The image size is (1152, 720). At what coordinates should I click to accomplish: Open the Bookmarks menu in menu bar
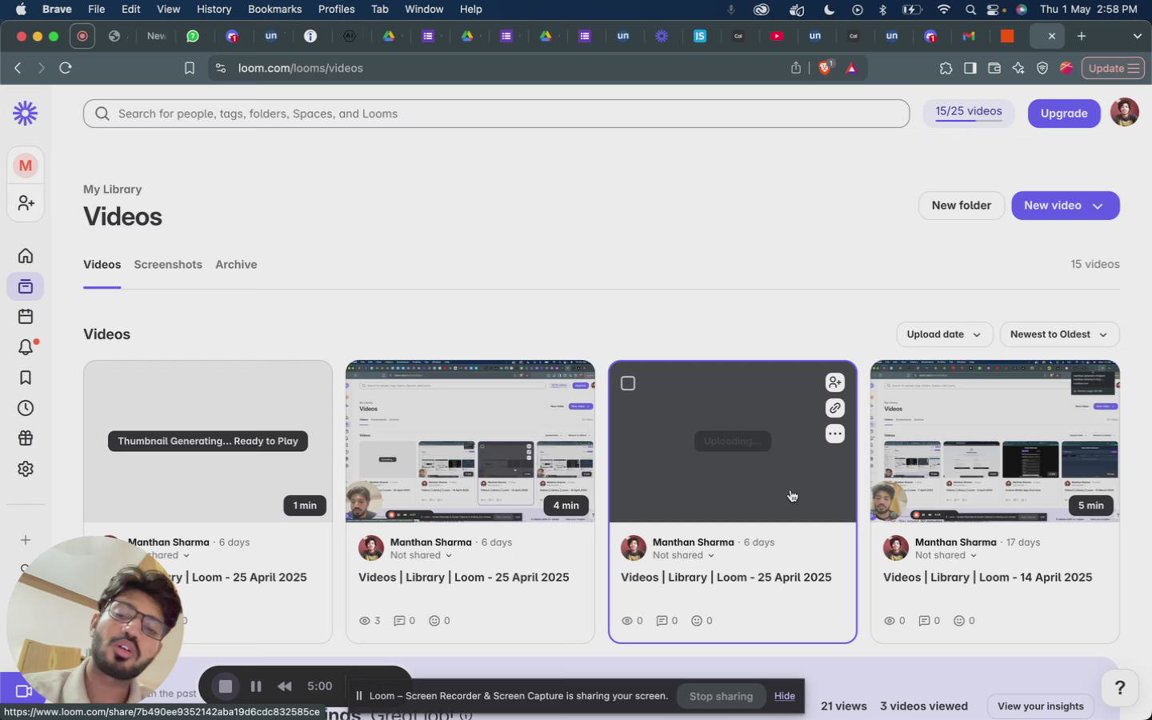275,10
